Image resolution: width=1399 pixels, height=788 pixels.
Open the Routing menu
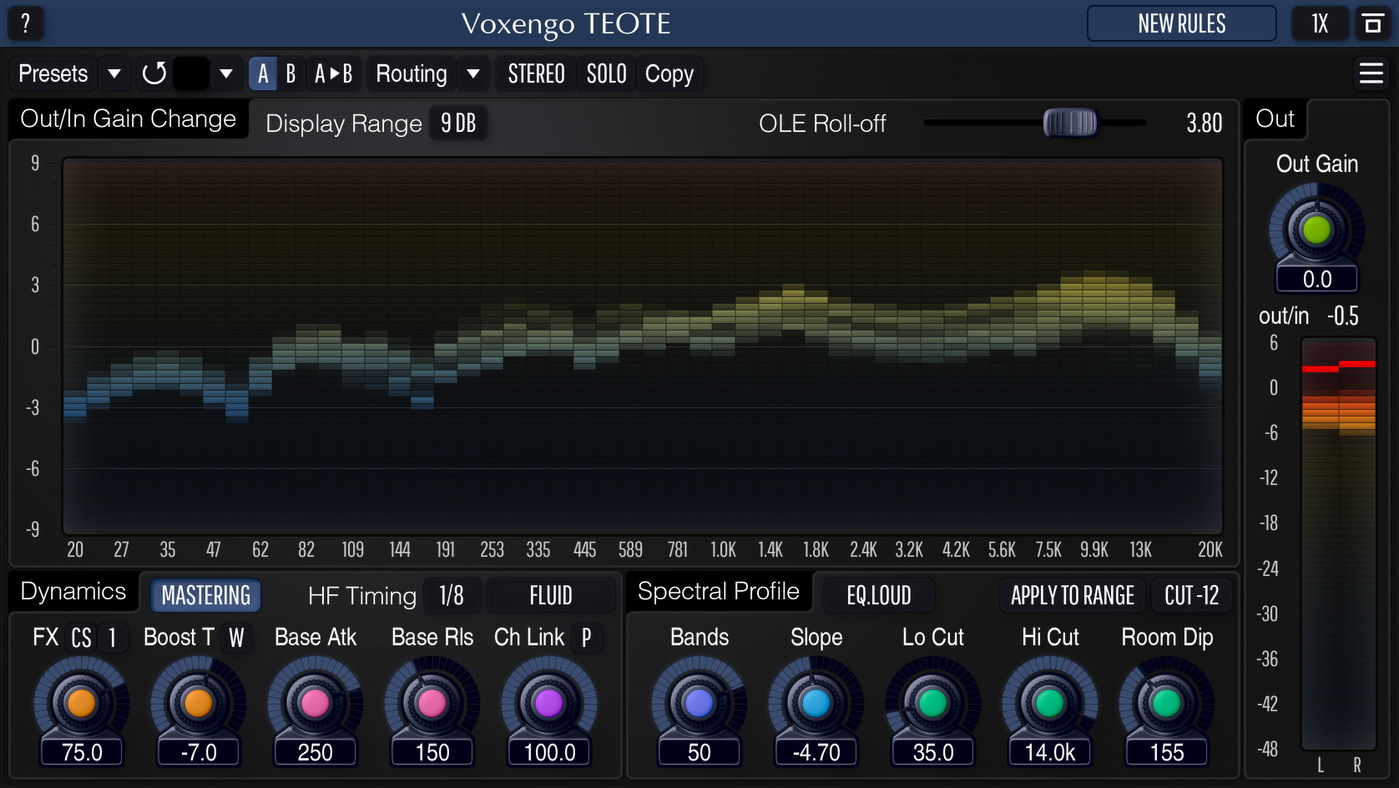click(411, 73)
